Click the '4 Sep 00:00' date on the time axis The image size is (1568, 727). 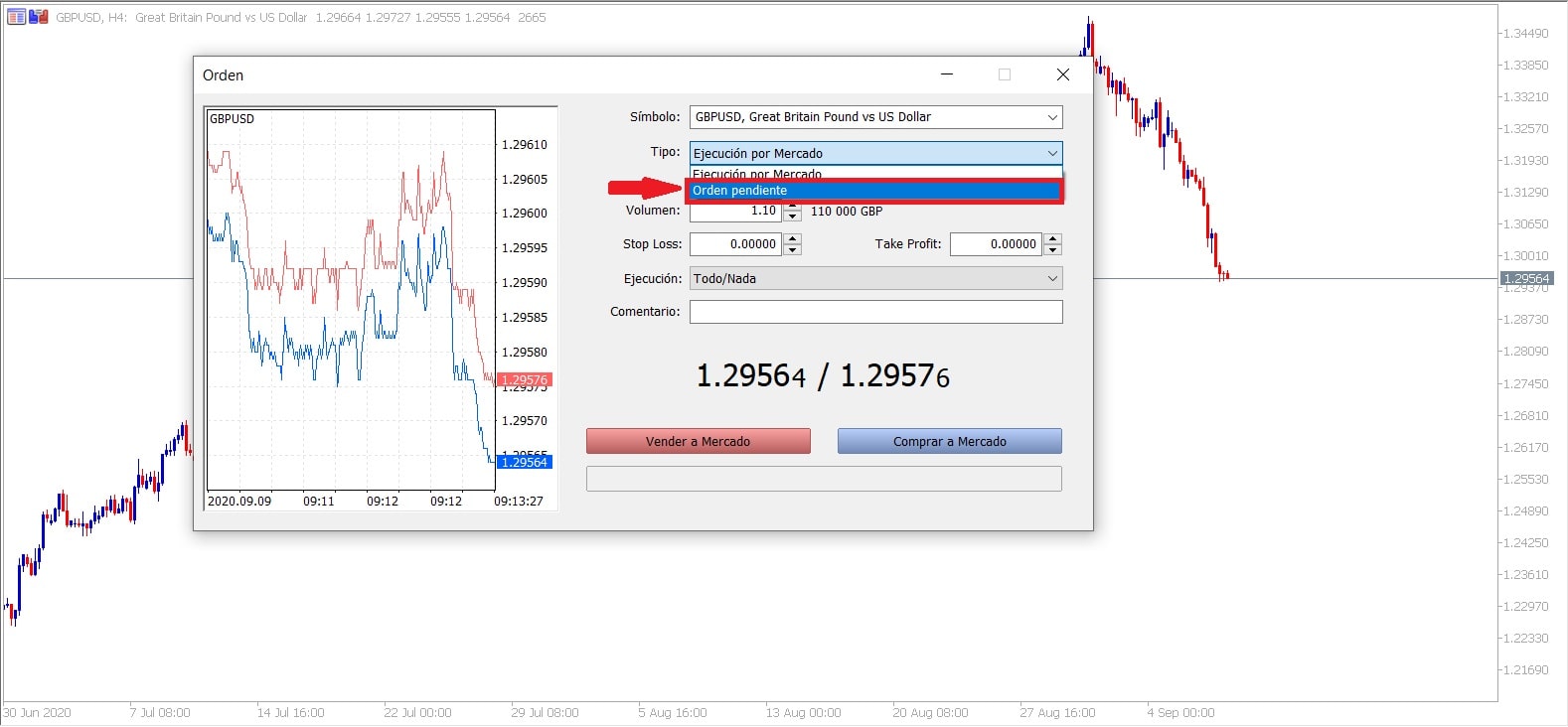pos(1180,713)
